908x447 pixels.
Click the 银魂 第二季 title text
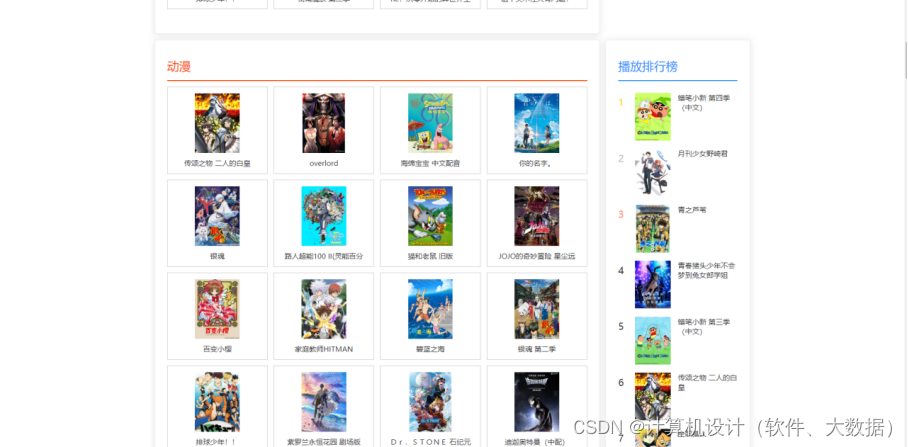[x=537, y=349]
